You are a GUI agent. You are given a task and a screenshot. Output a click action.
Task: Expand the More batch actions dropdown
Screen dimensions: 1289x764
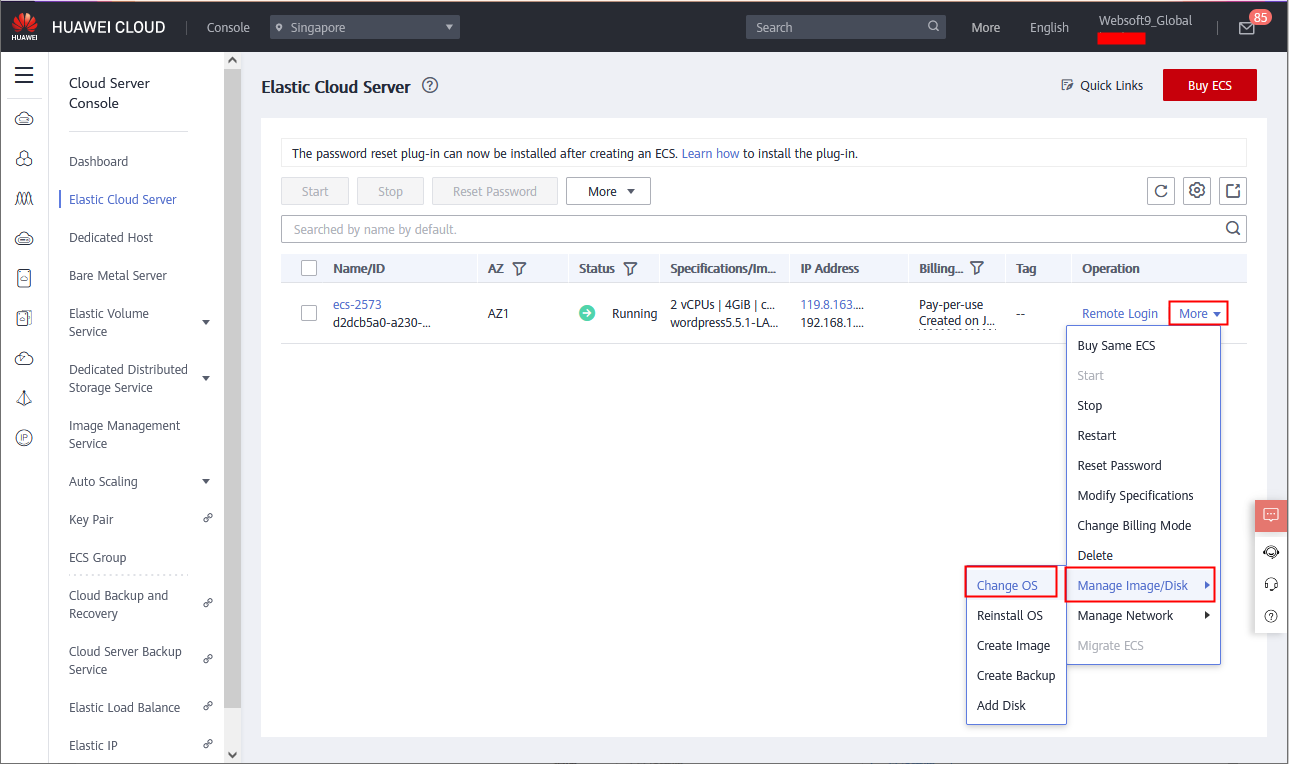click(608, 191)
